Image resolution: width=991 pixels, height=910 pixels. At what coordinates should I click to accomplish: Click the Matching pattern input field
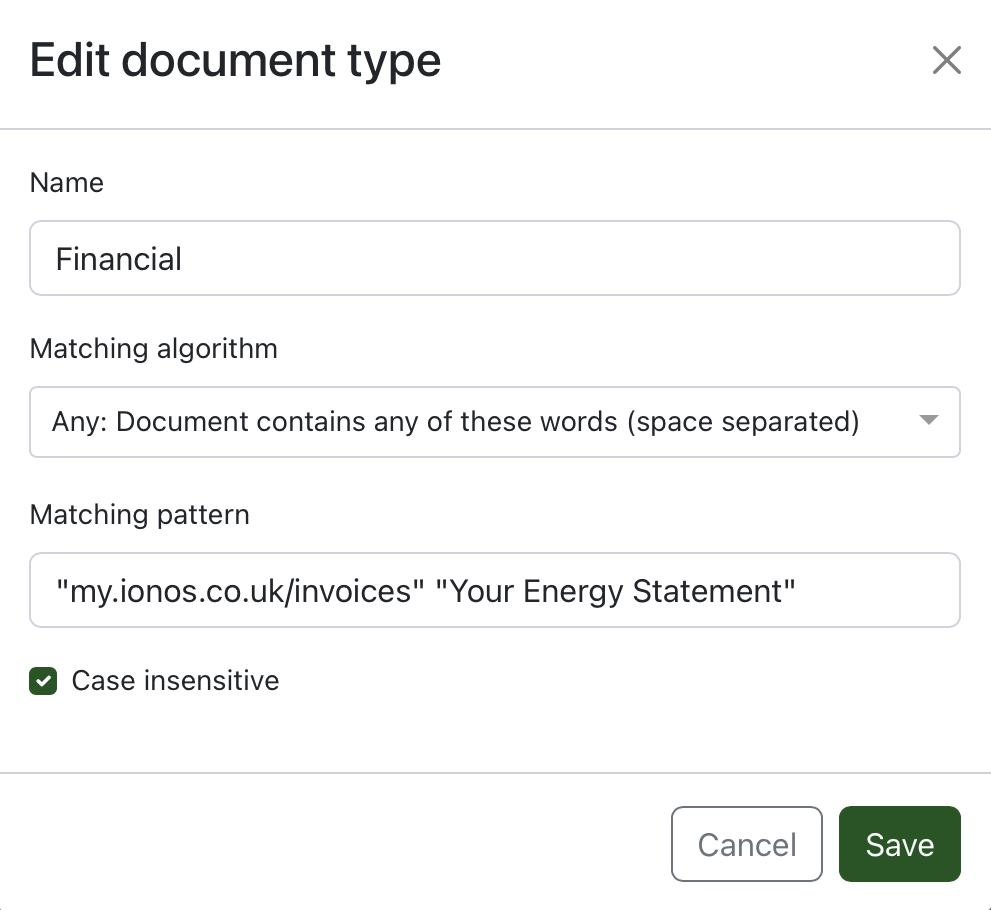495,590
